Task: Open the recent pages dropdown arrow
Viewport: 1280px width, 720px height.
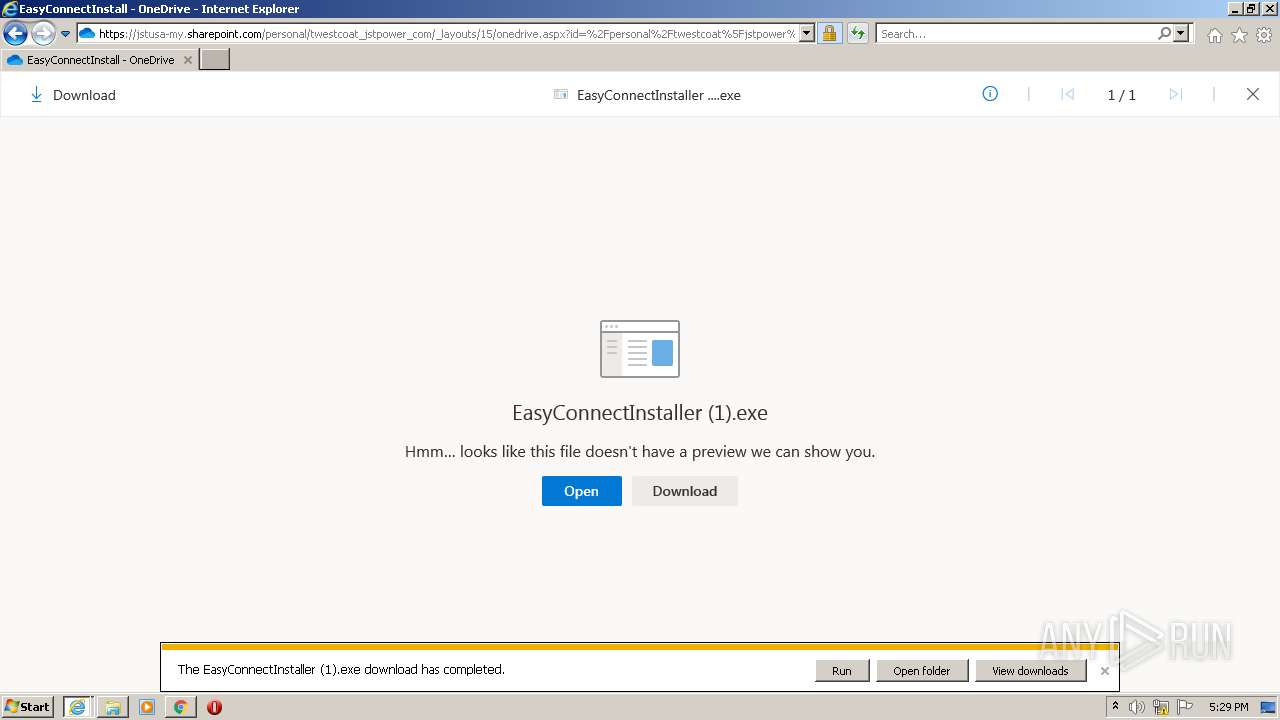Action: coord(66,34)
